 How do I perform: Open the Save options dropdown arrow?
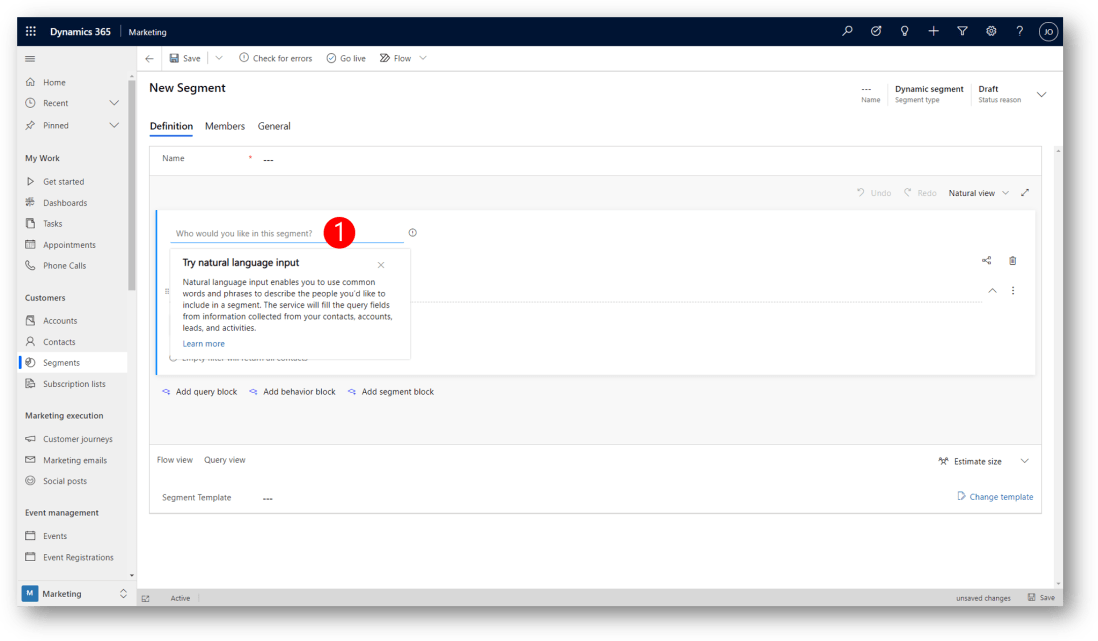click(x=219, y=59)
